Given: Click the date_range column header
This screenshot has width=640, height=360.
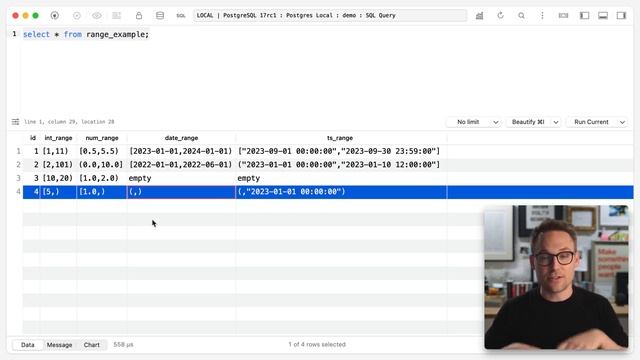Looking at the screenshot, I should pyautogui.click(x=181, y=138).
